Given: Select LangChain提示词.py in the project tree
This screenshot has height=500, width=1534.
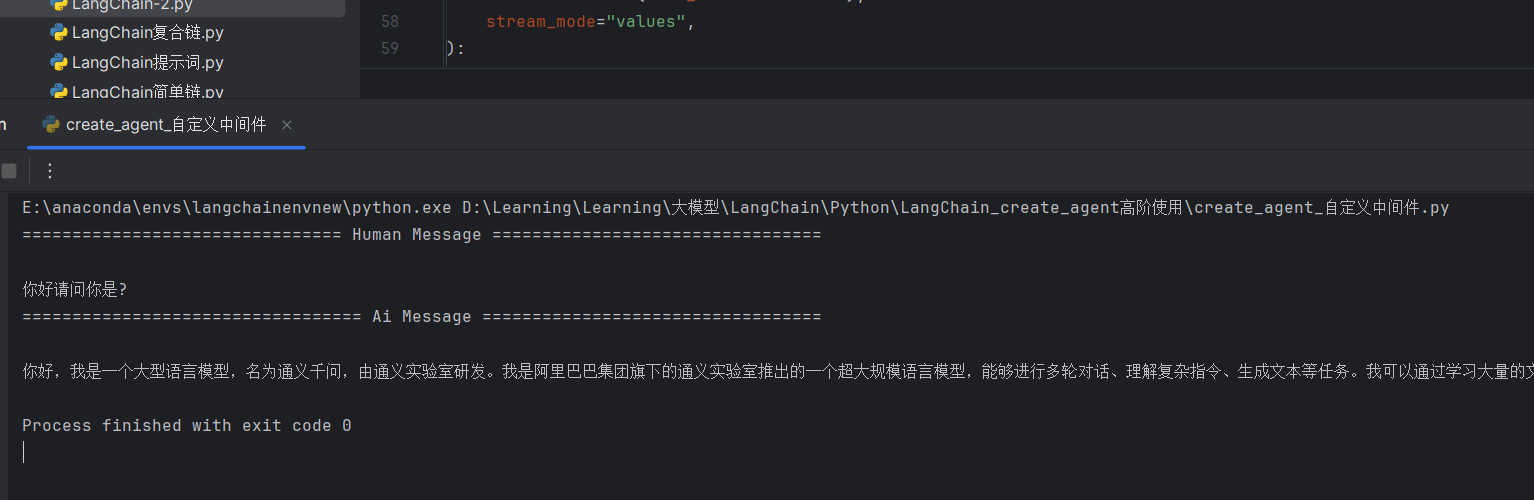Looking at the screenshot, I should (137, 63).
